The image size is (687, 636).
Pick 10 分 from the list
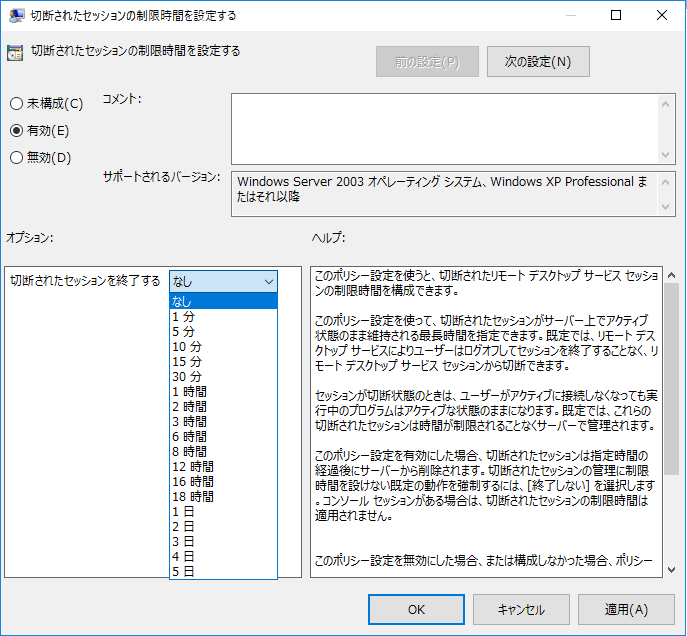click(x=223, y=346)
